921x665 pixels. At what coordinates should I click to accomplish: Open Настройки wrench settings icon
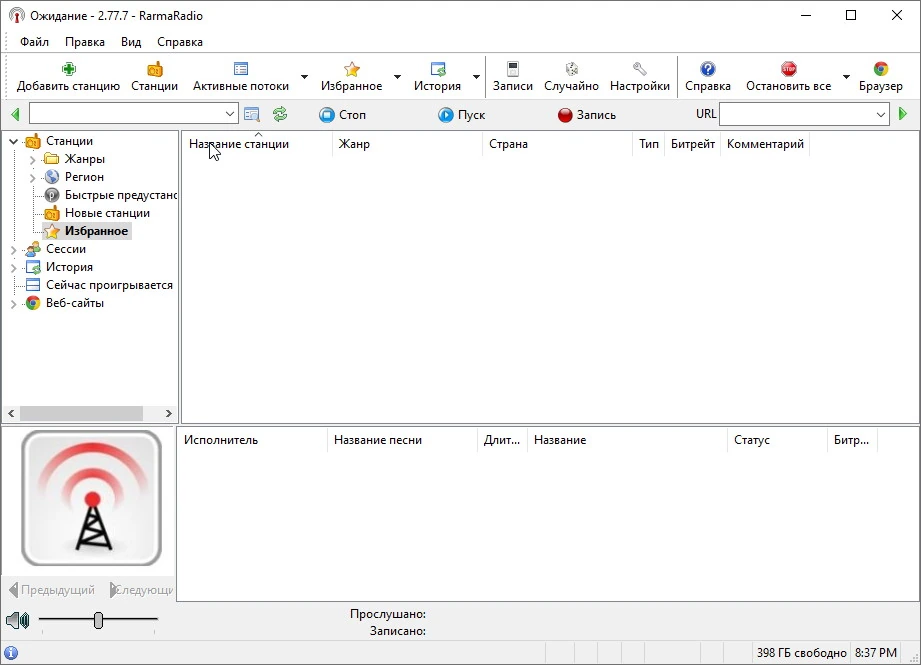click(640, 69)
